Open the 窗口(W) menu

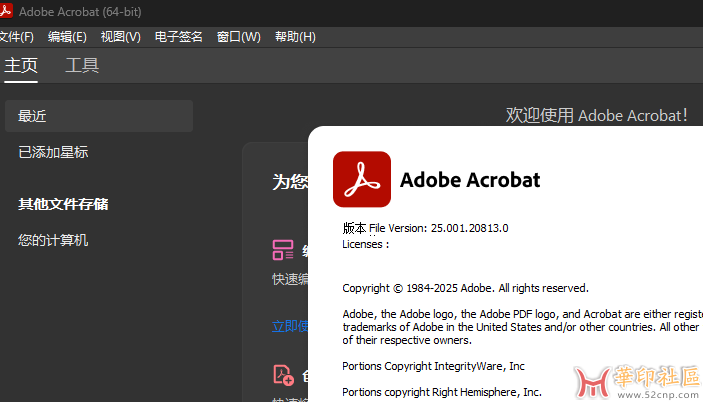click(239, 37)
